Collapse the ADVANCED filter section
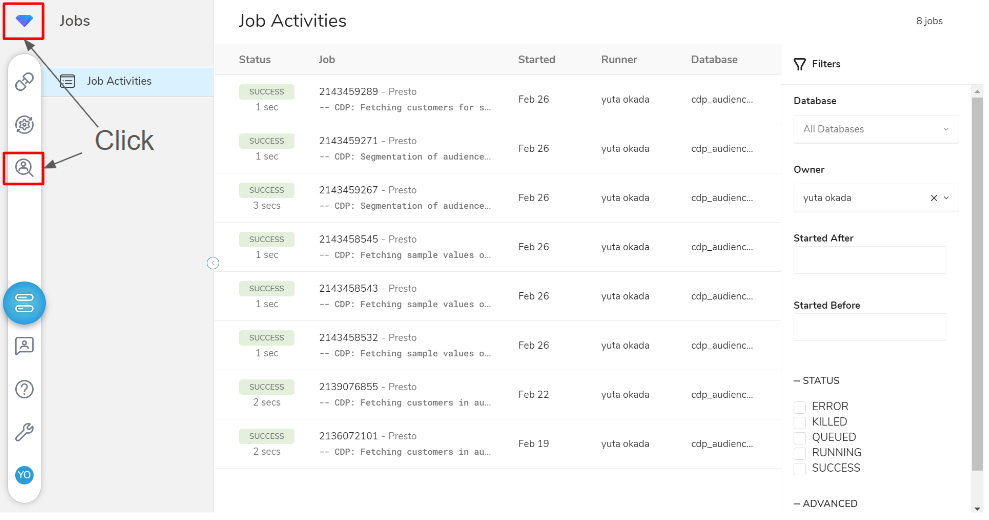Viewport: 989px width, 520px height. [825, 504]
